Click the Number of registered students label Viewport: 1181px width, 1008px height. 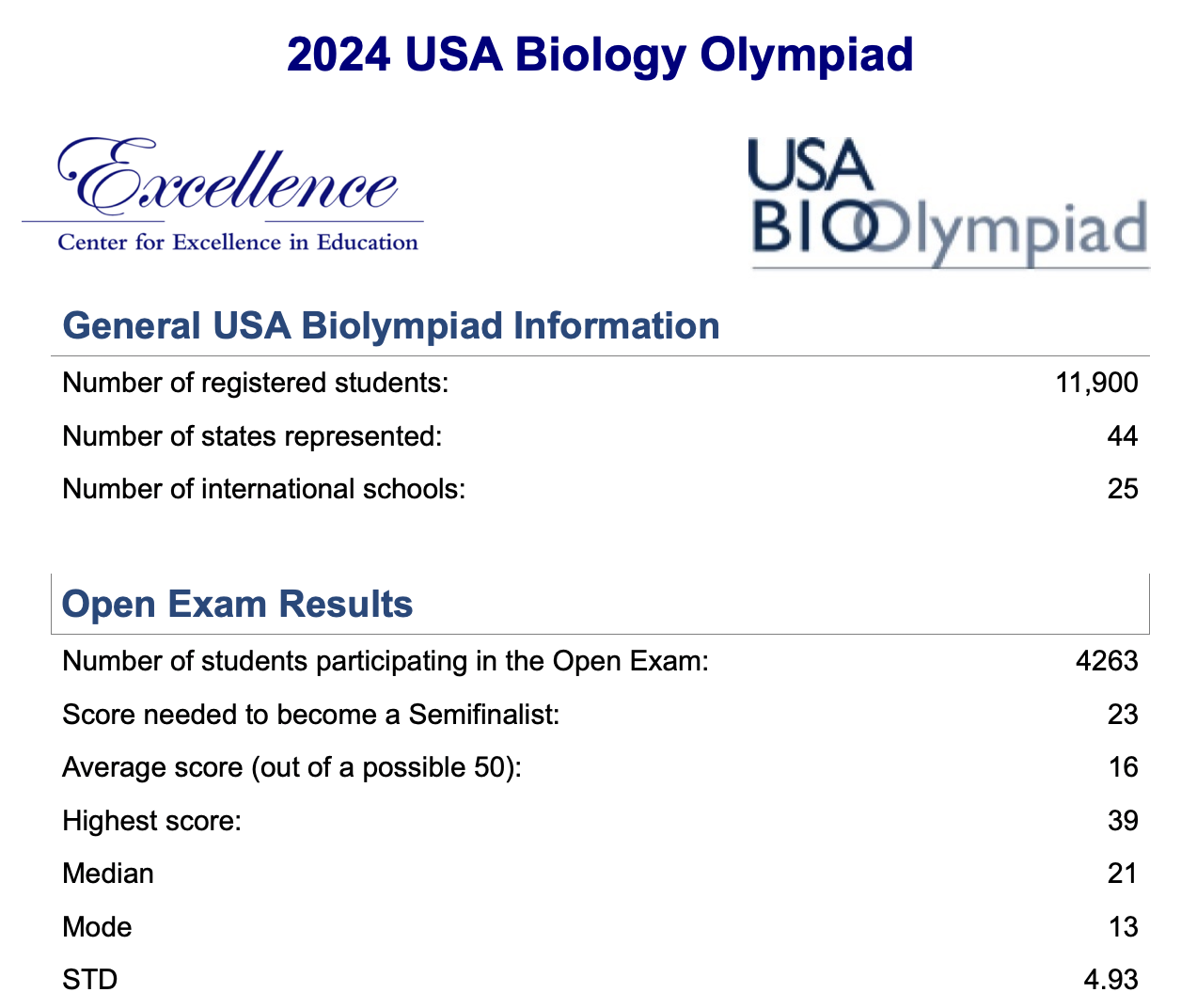[x=256, y=384]
